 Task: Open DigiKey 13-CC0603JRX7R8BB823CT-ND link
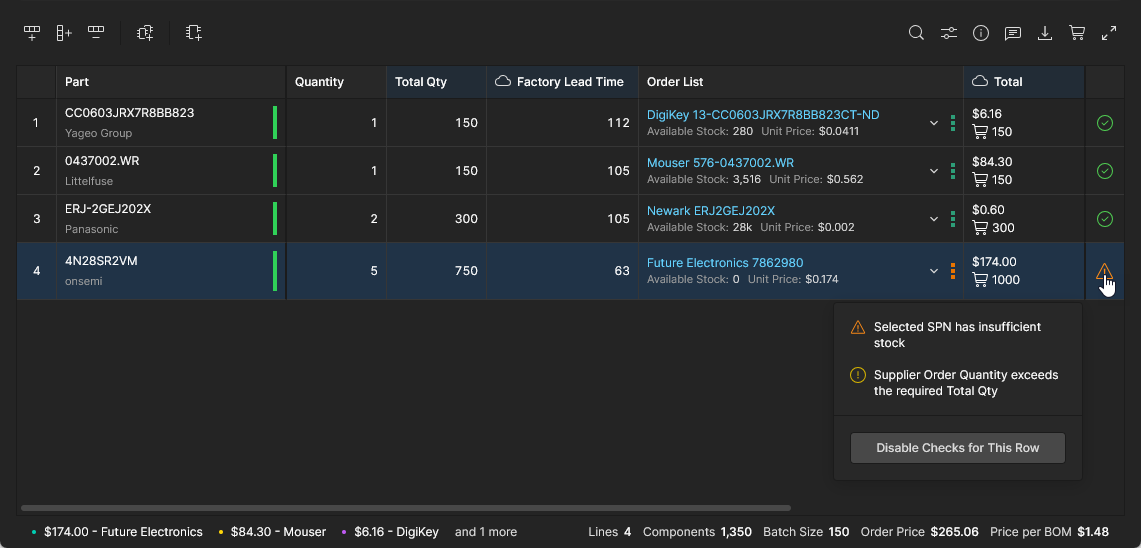point(763,114)
